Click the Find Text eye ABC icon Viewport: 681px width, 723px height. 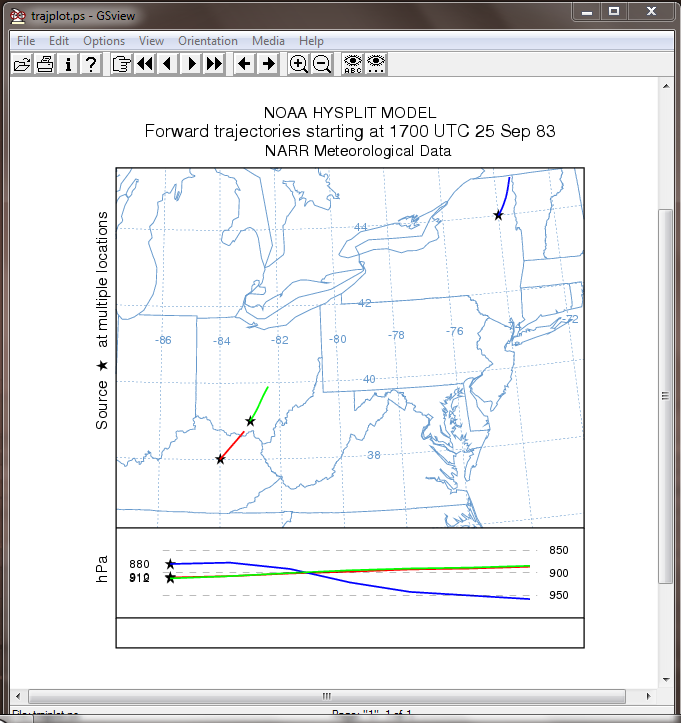(353, 64)
